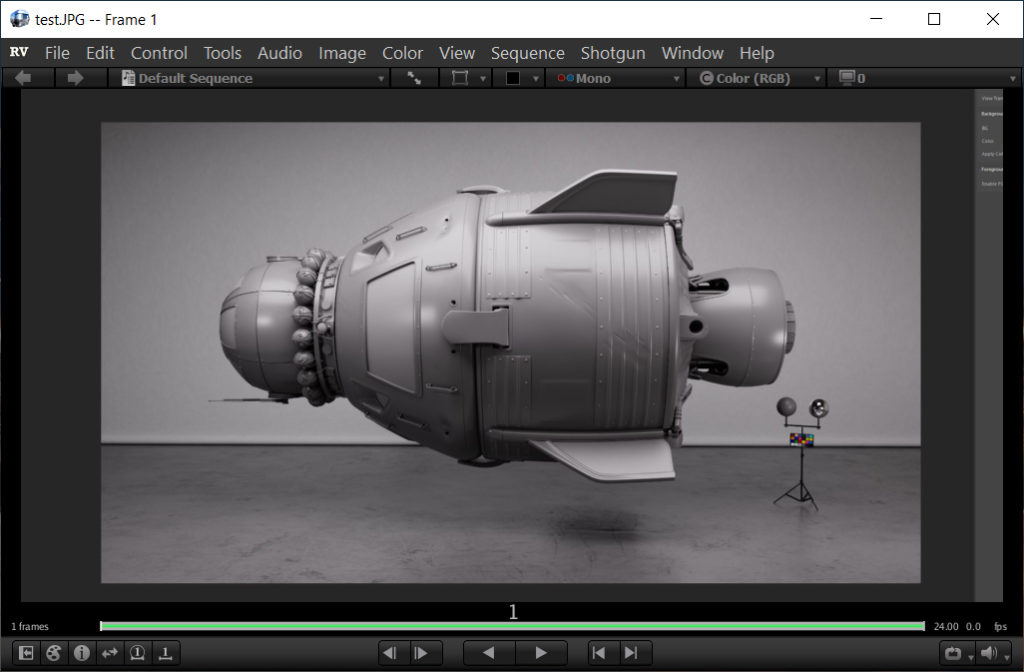Open the image info (i) panel
The image size is (1024, 672).
(x=81, y=653)
